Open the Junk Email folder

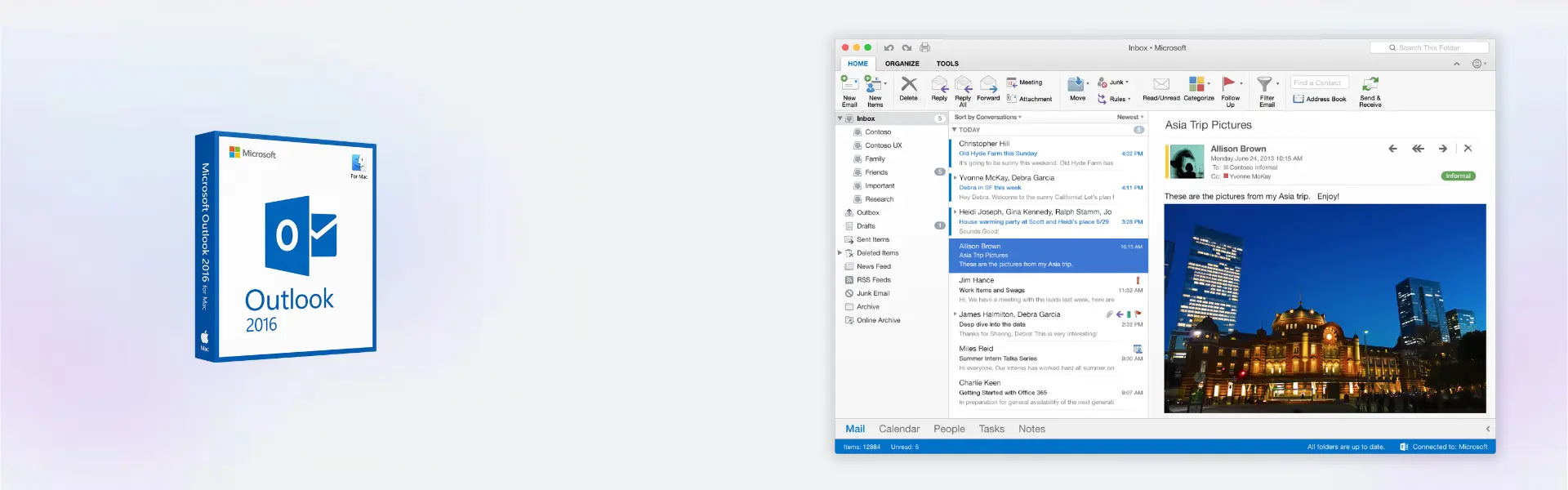pyautogui.click(x=891, y=293)
